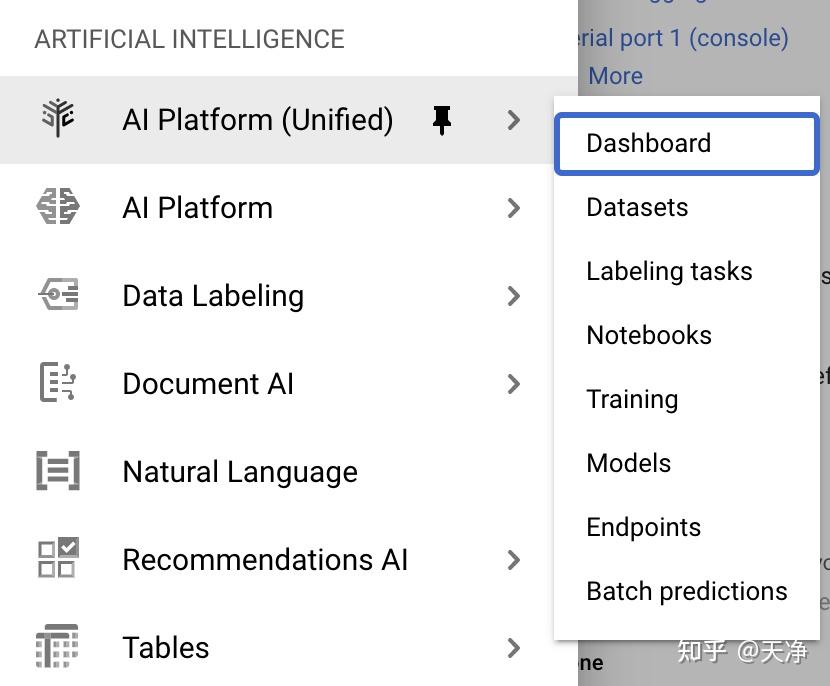Screen dimensions: 830x686
Task: Select the Data Labeling tag icon
Action: click(57, 295)
